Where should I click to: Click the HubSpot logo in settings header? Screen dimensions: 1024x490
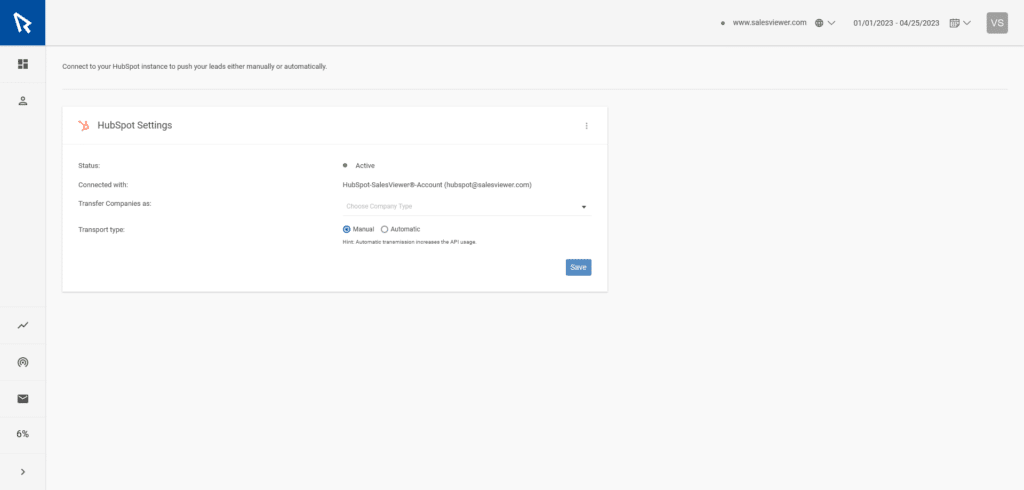(84, 126)
